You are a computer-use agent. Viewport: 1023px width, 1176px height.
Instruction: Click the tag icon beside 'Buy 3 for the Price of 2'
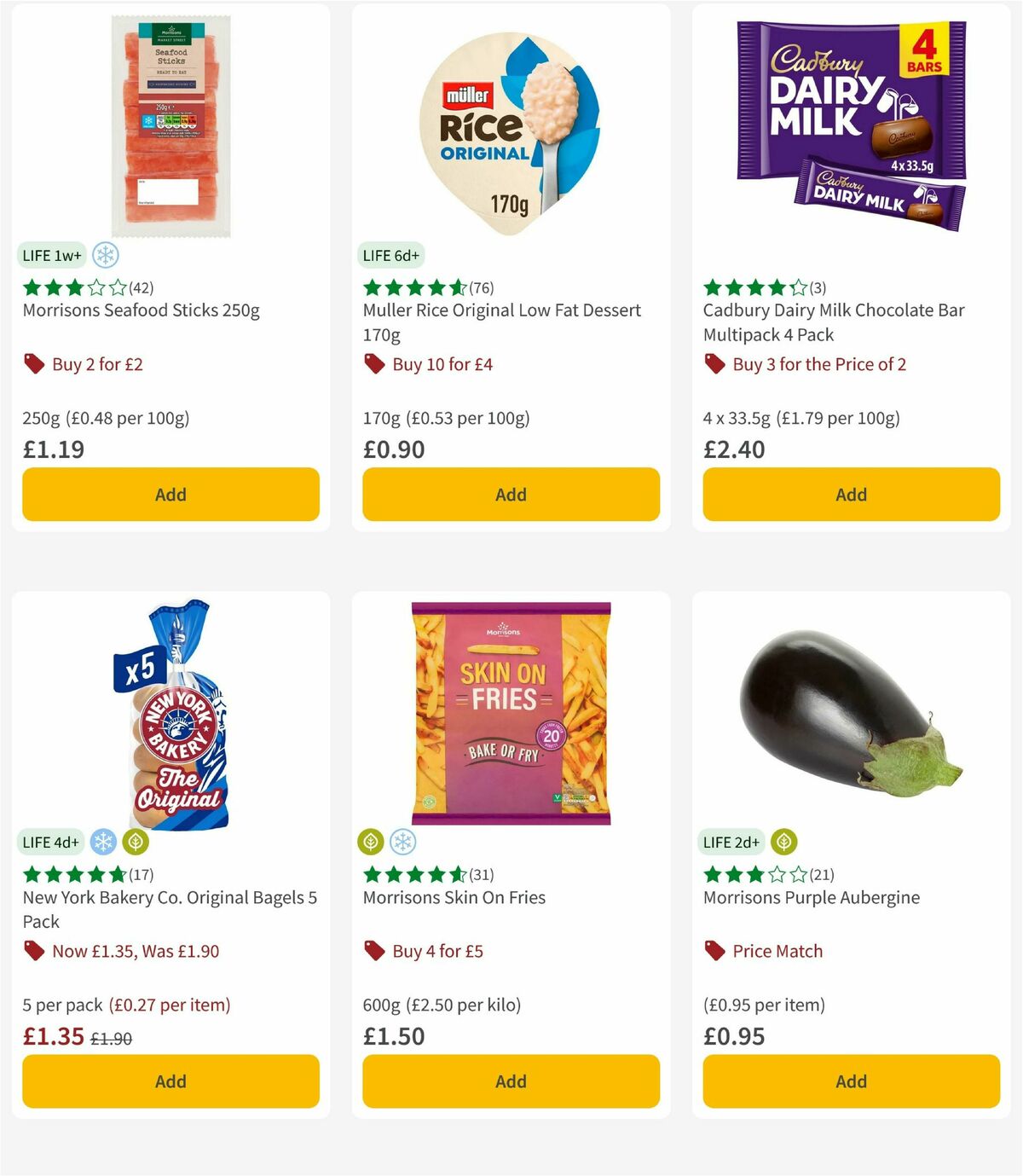pos(714,363)
